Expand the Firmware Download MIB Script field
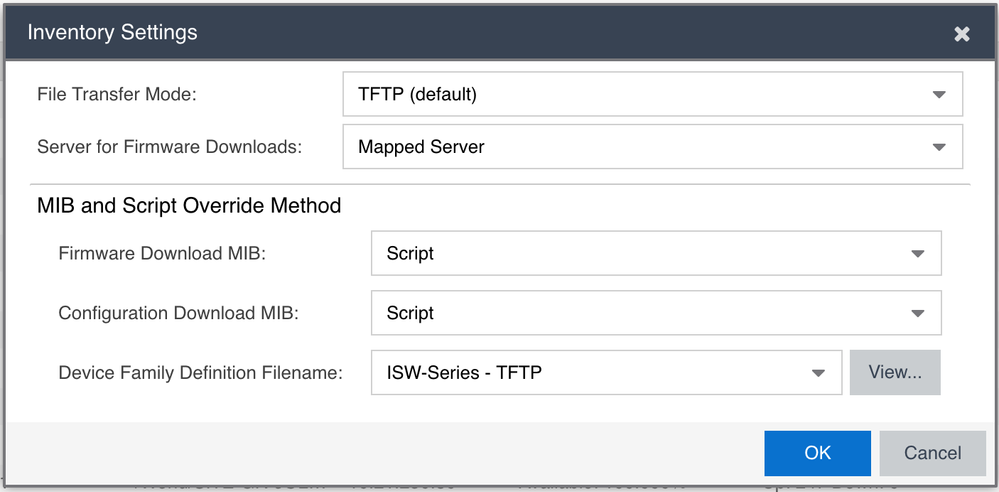Viewport: 999px width, 492px height. 656,254
